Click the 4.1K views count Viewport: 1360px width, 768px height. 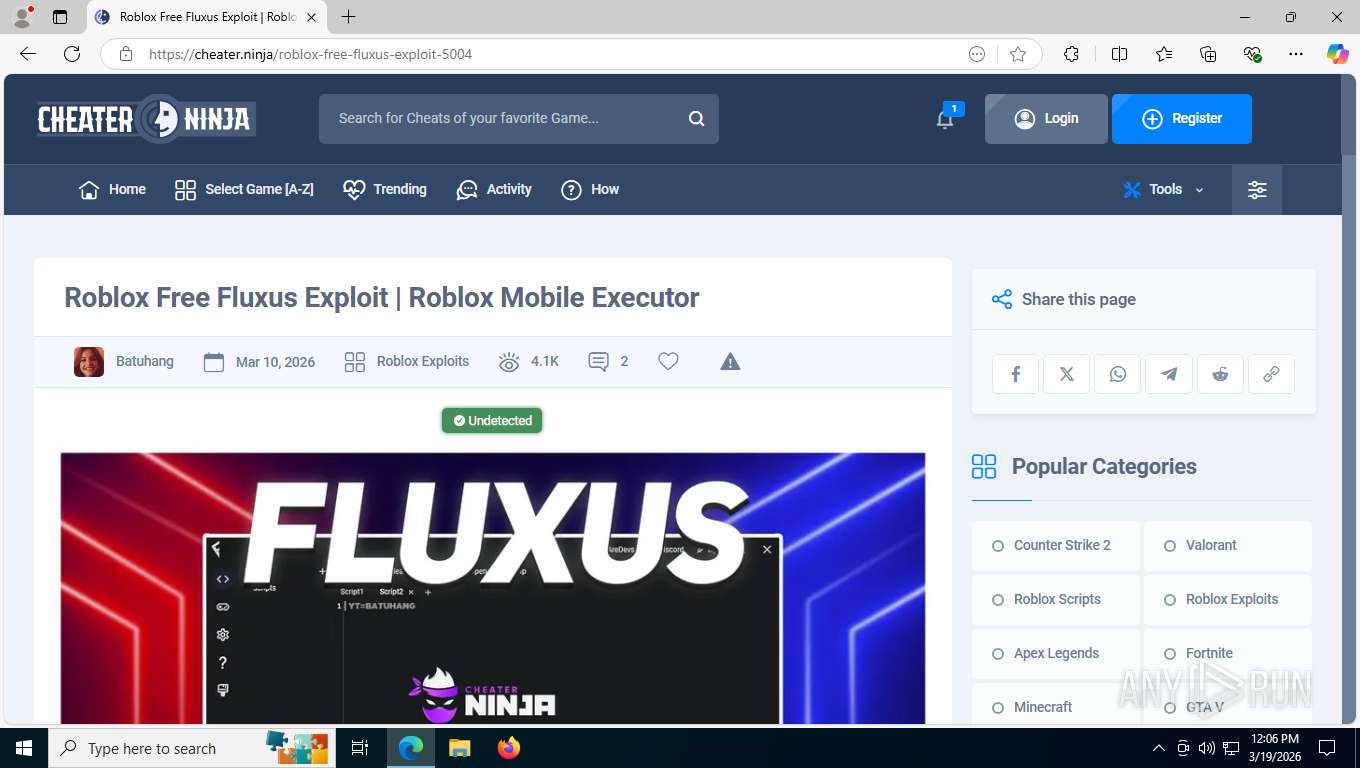click(x=545, y=362)
